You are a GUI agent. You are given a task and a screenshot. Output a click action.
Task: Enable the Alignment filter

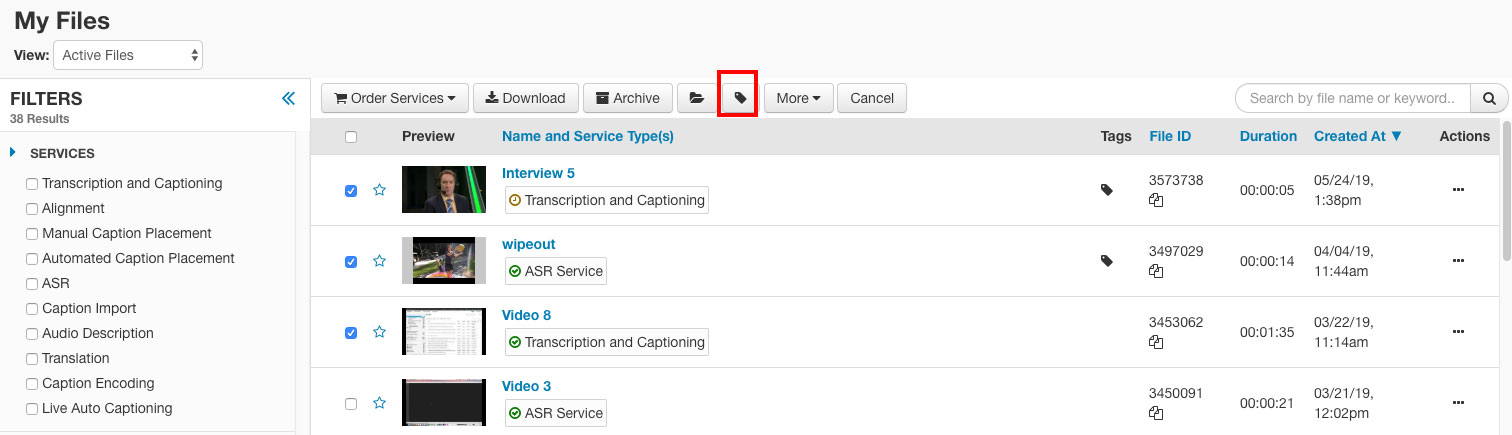click(x=32, y=209)
